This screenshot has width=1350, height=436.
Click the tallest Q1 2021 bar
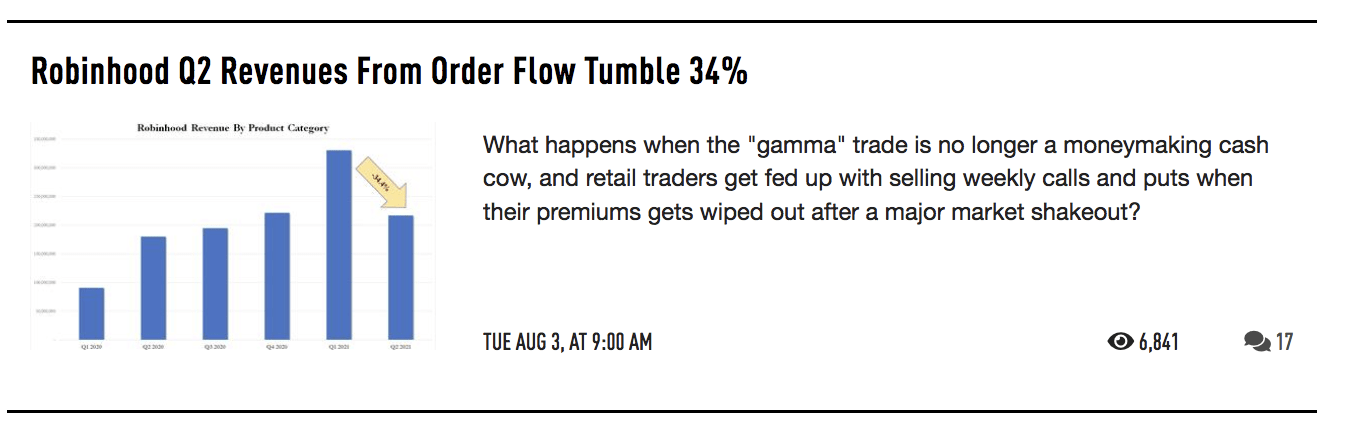[x=339, y=245]
